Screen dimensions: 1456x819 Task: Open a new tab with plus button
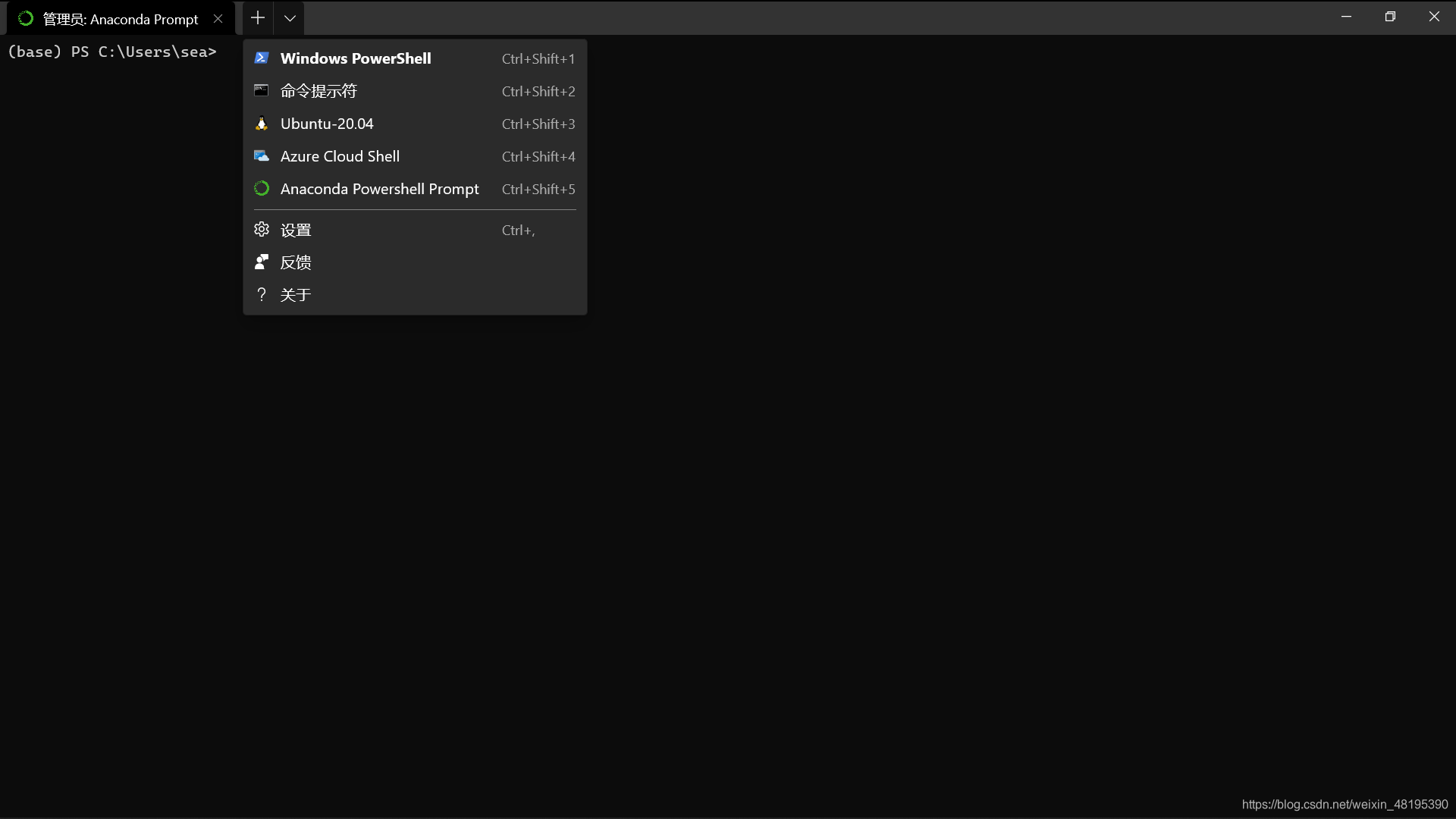tap(258, 18)
